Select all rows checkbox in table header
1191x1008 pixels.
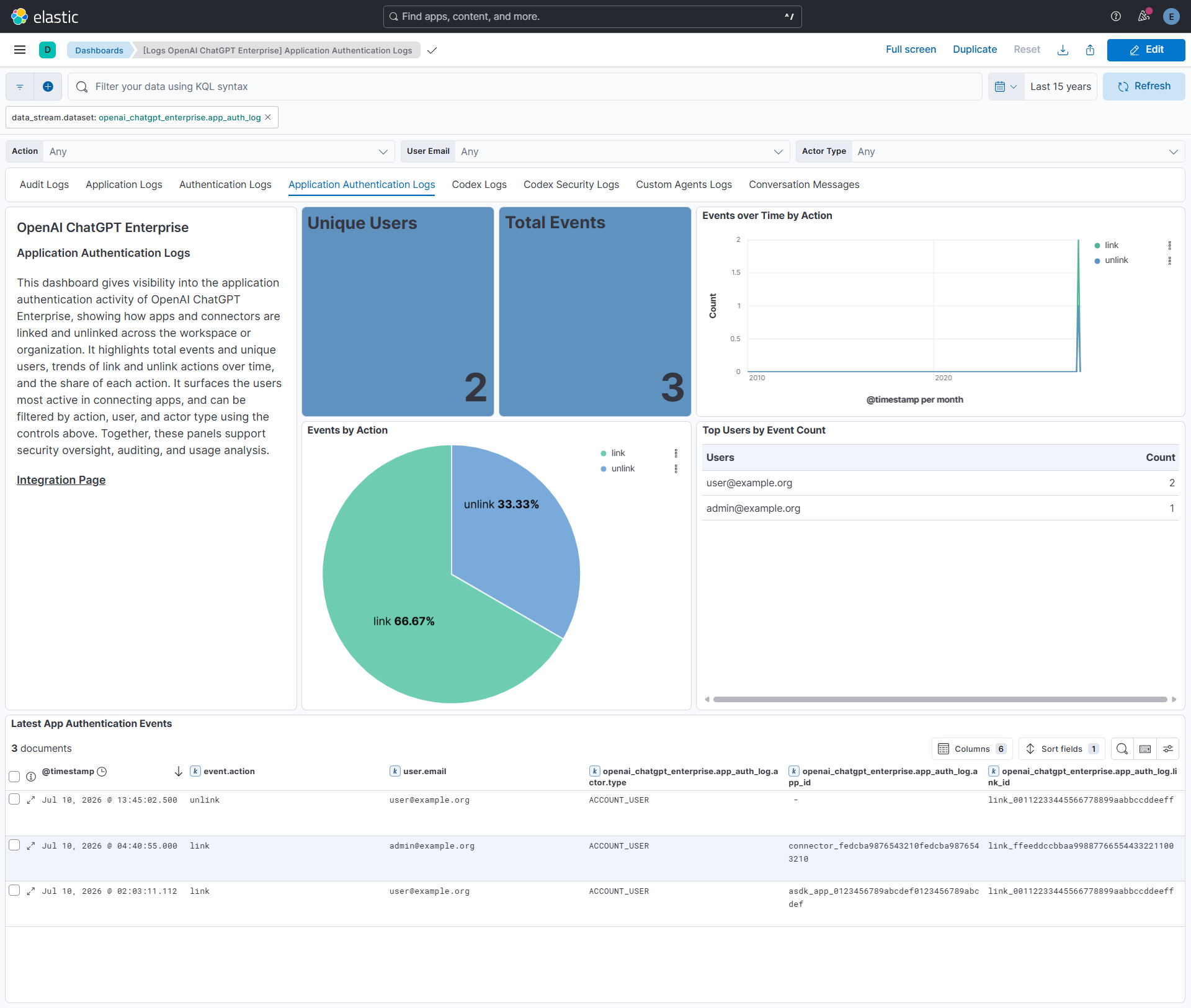pos(14,777)
